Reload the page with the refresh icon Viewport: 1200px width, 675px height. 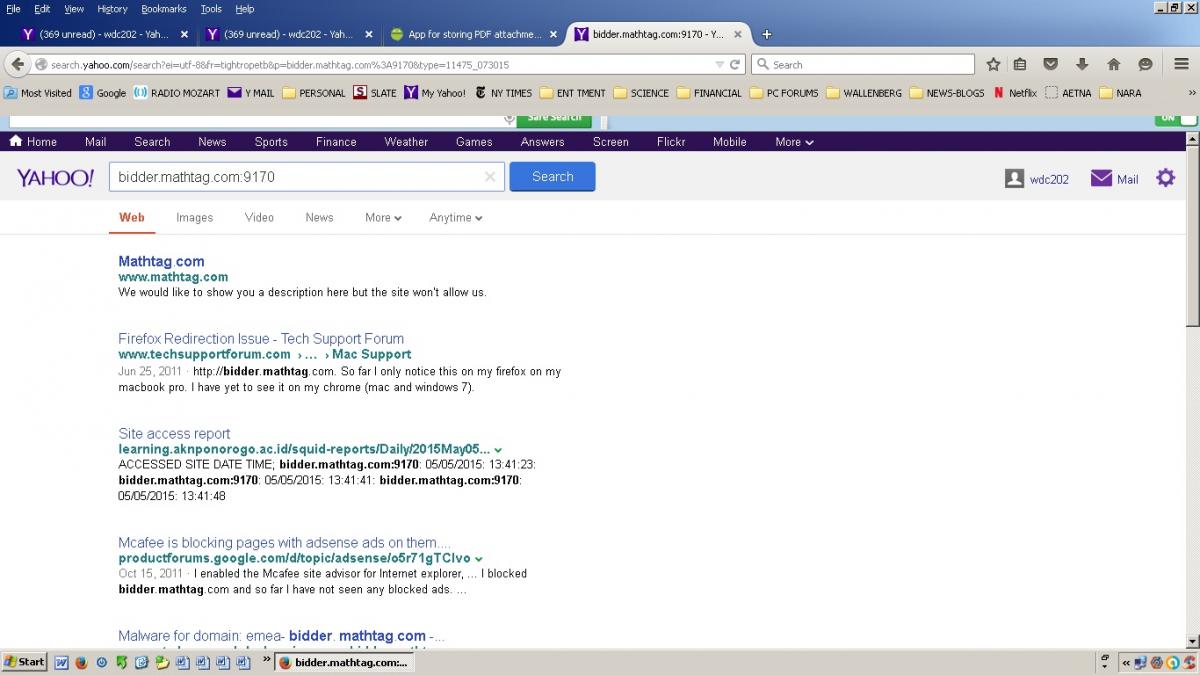pyautogui.click(x=735, y=64)
